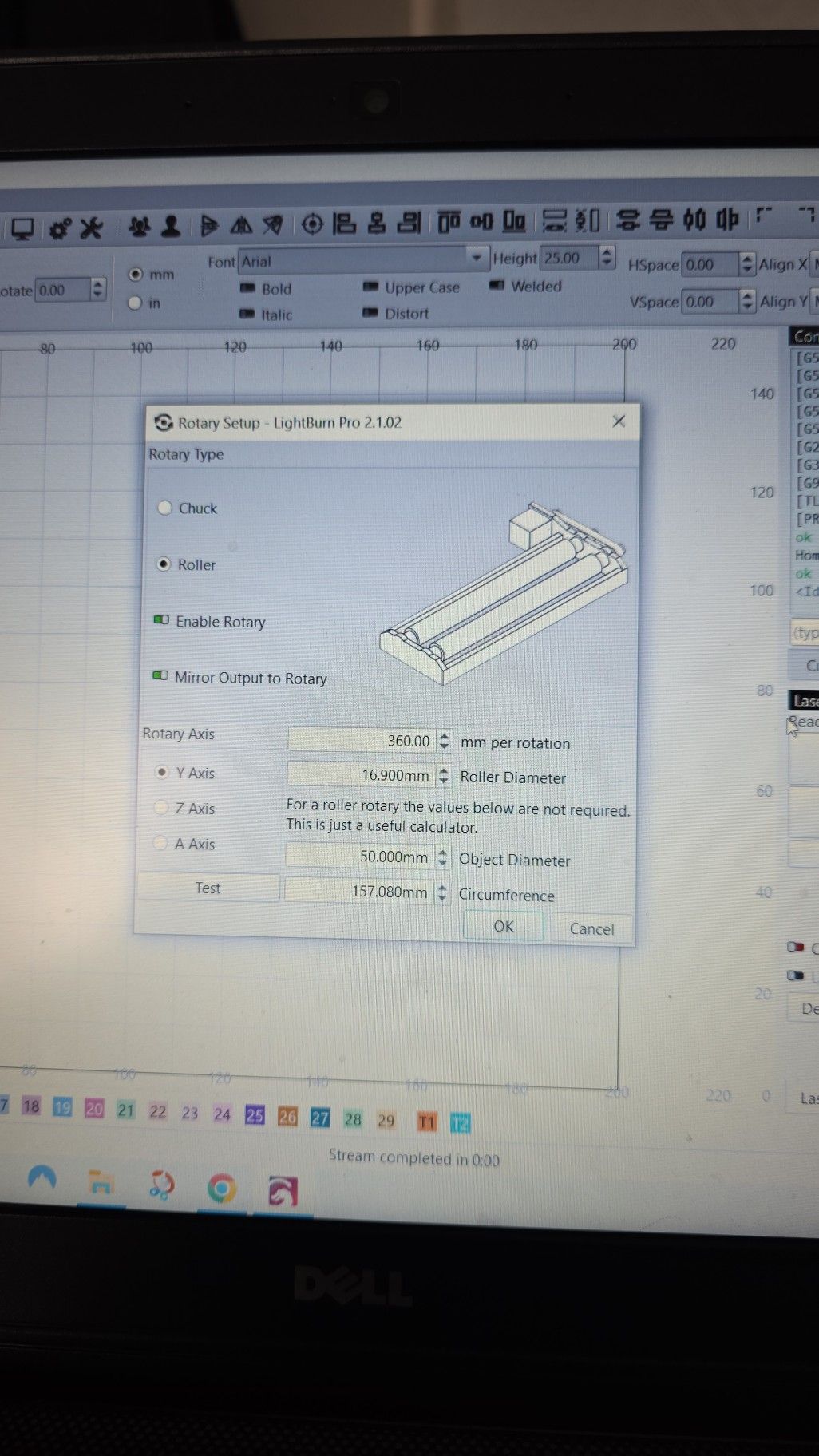Click the Align Top edges icon

point(449,221)
